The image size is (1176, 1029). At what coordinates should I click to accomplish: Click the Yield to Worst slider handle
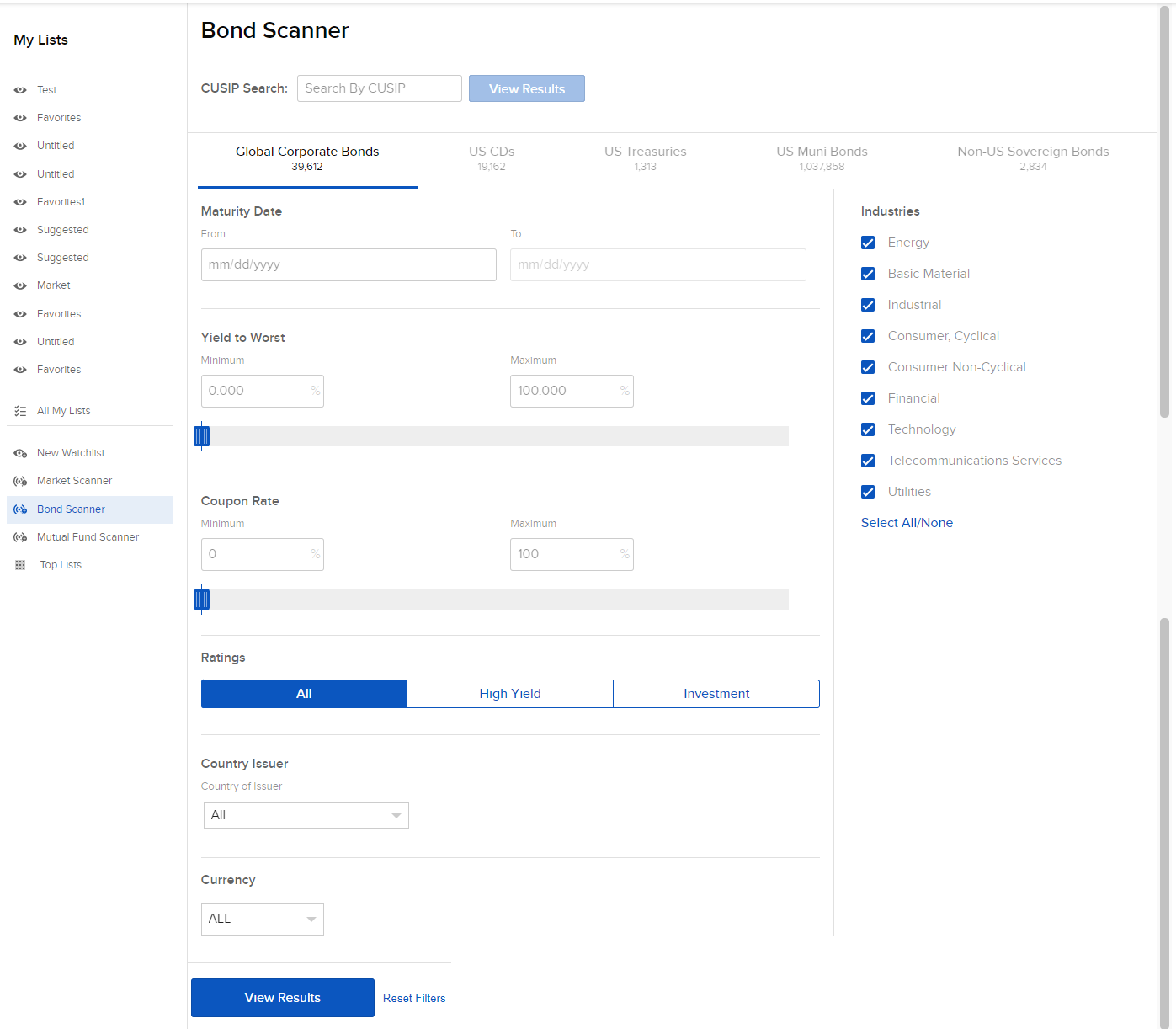[x=201, y=435]
